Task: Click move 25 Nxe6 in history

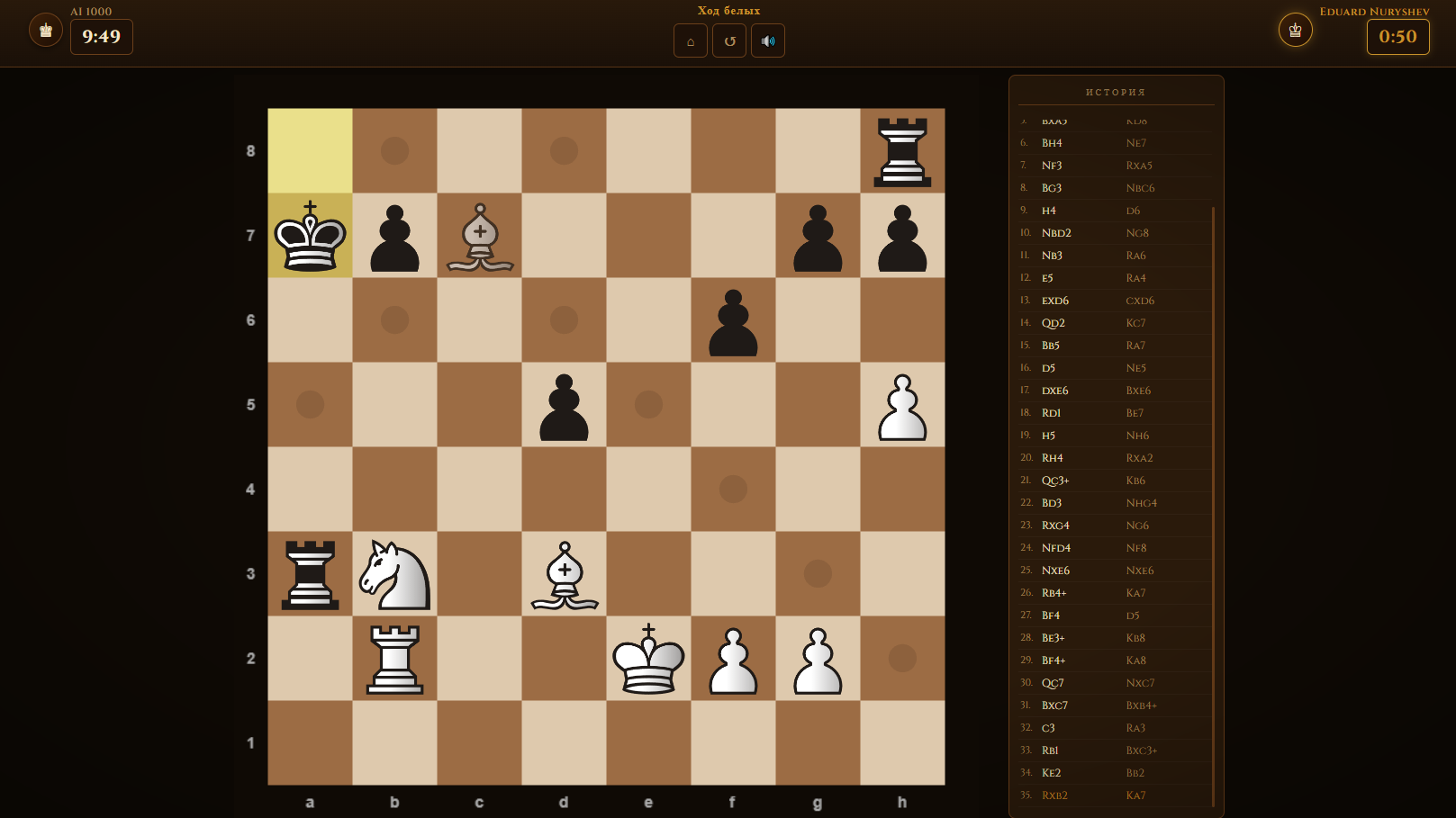Action: pos(1056,571)
